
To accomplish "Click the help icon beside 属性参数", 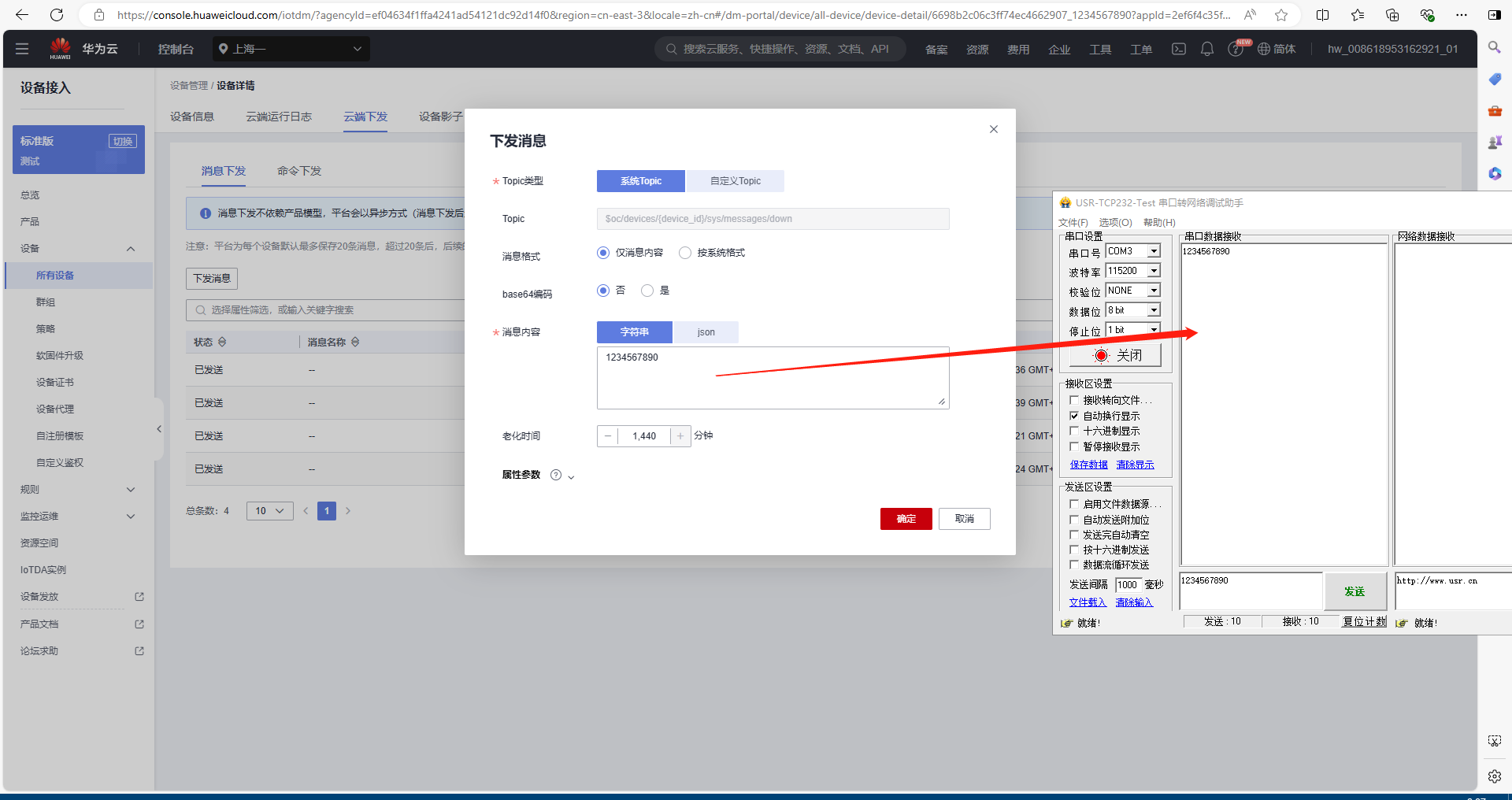I will point(556,475).
